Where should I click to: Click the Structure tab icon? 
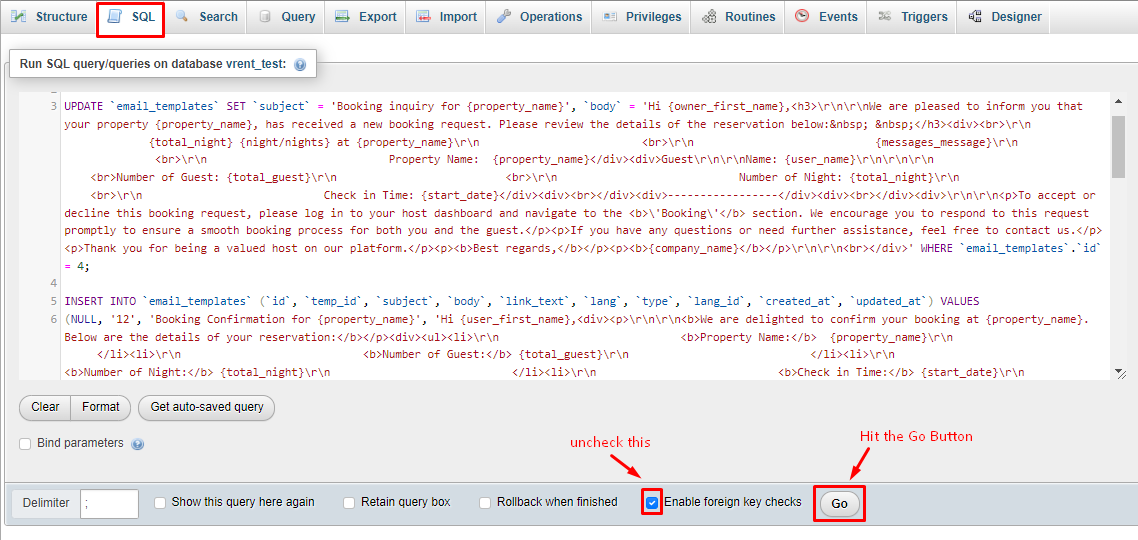[x=19, y=17]
